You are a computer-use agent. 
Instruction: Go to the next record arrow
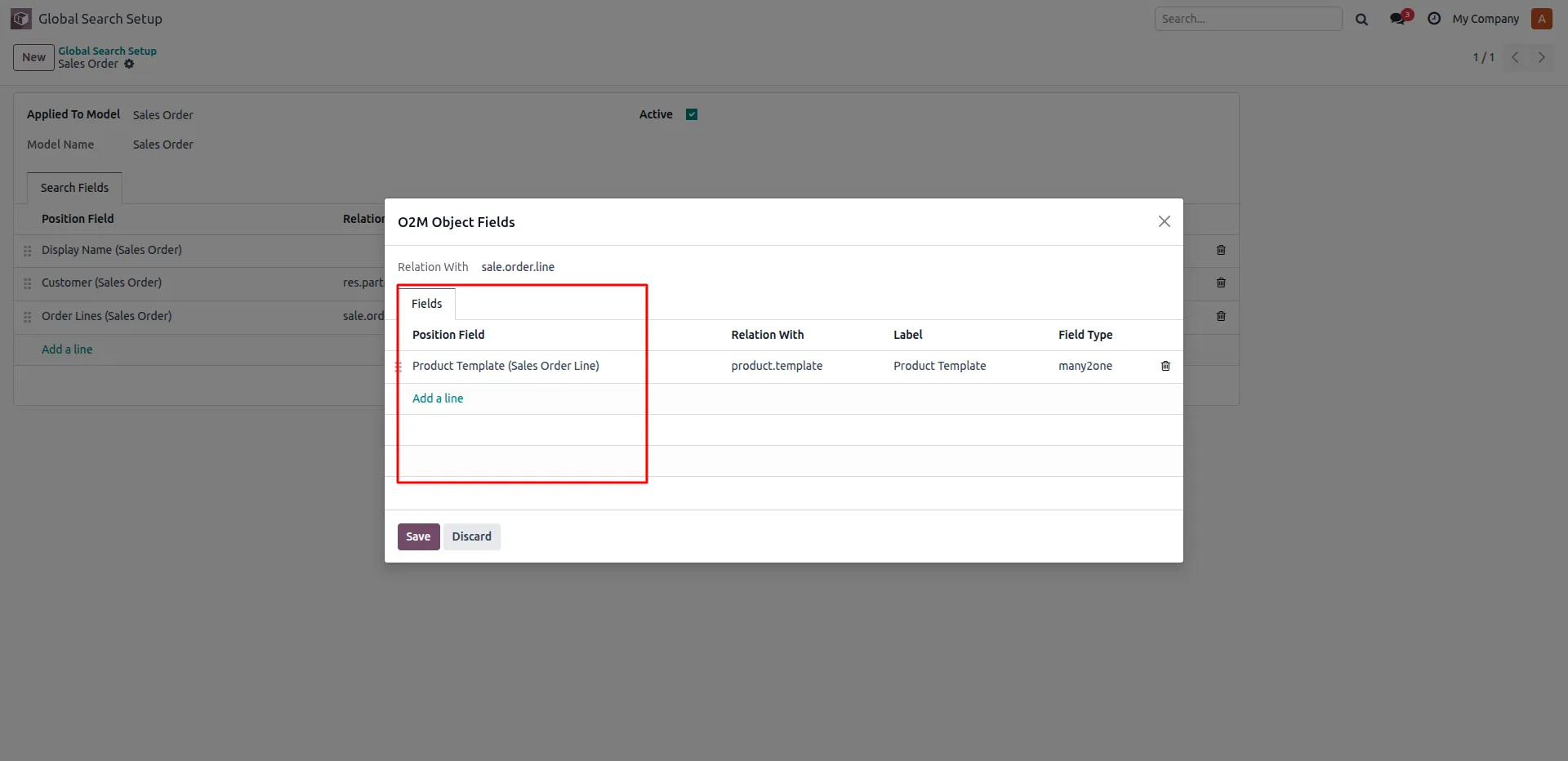pyautogui.click(x=1542, y=57)
